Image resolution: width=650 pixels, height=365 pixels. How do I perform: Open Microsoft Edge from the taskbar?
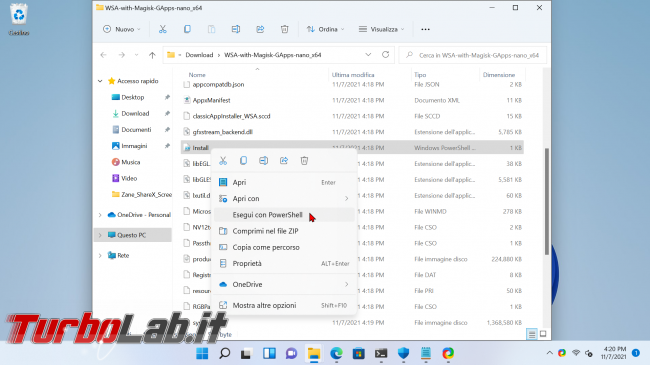coord(336,353)
